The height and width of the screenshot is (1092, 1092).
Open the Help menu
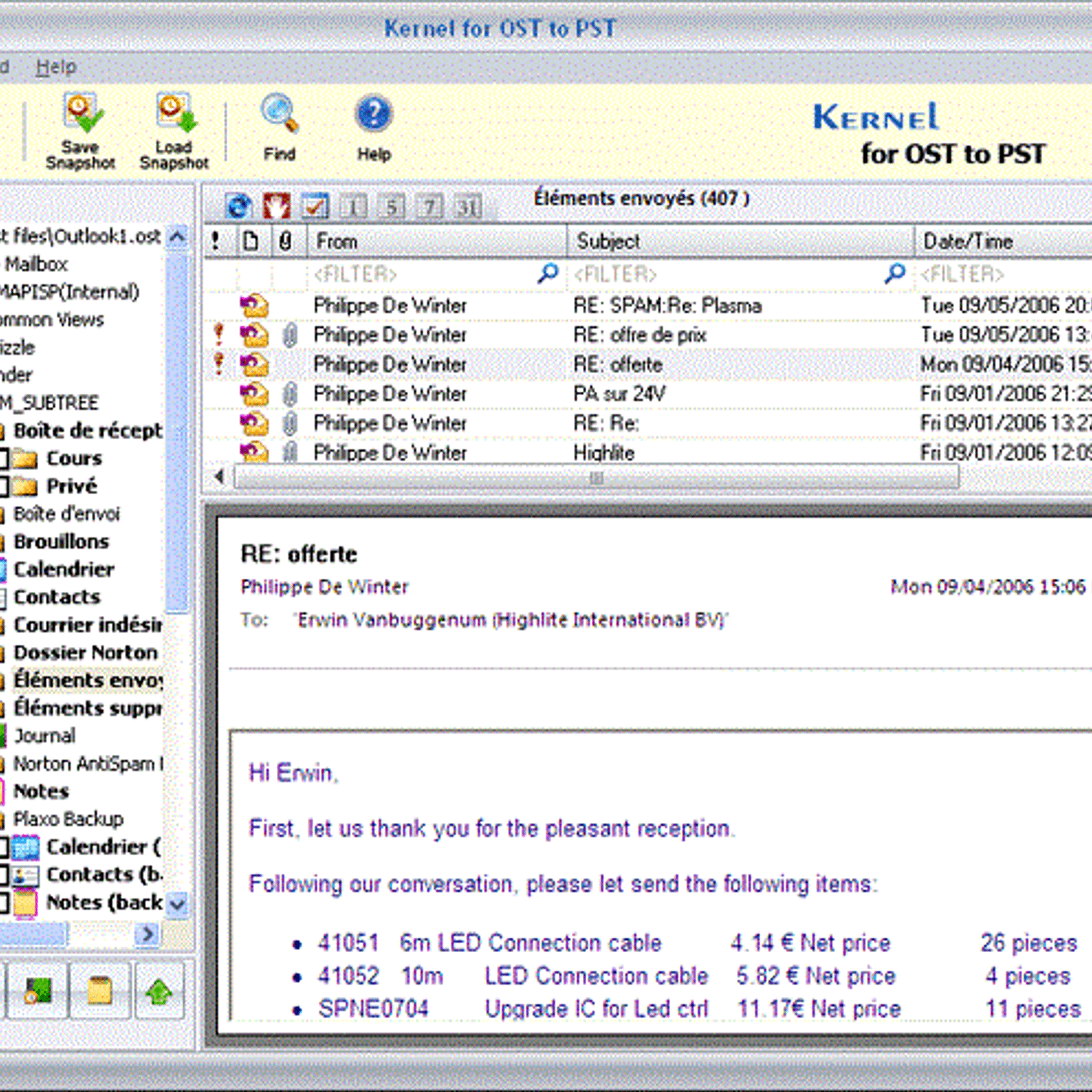pyautogui.click(x=56, y=67)
